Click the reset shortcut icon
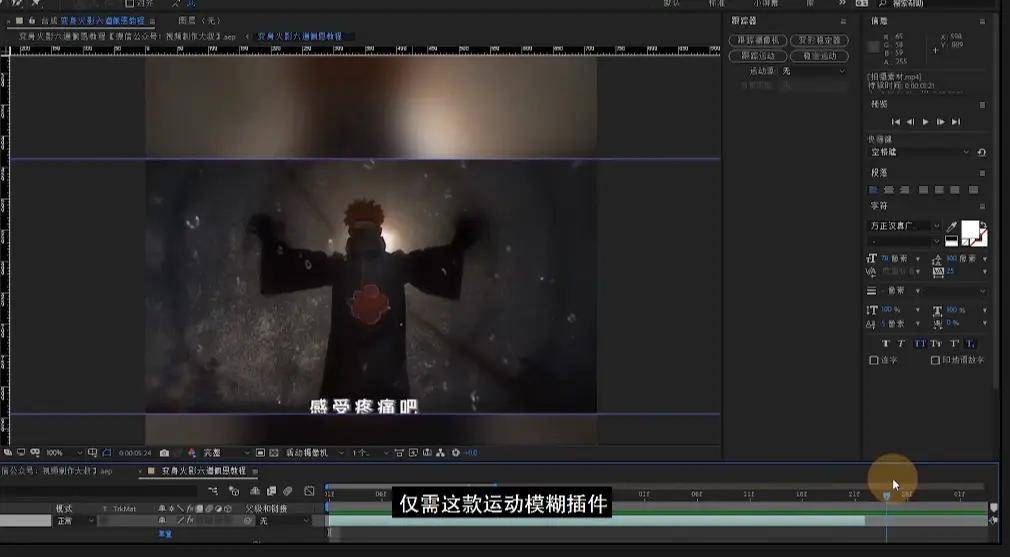This screenshot has width=1010, height=557. (981, 153)
